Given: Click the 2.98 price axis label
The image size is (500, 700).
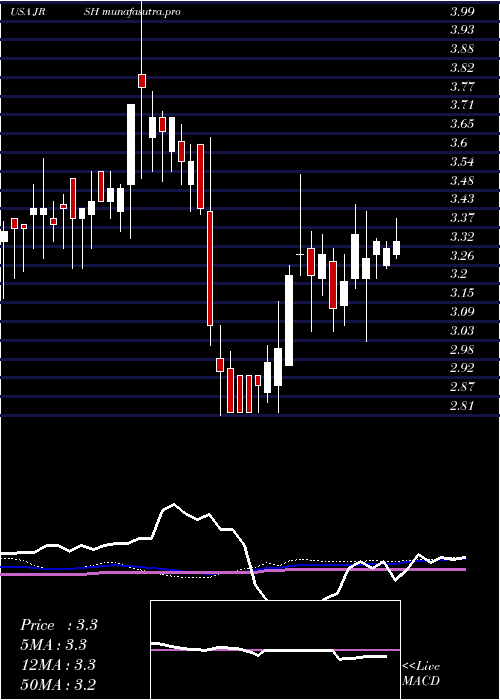Looking at the screenshot, I should coord(462,349).
